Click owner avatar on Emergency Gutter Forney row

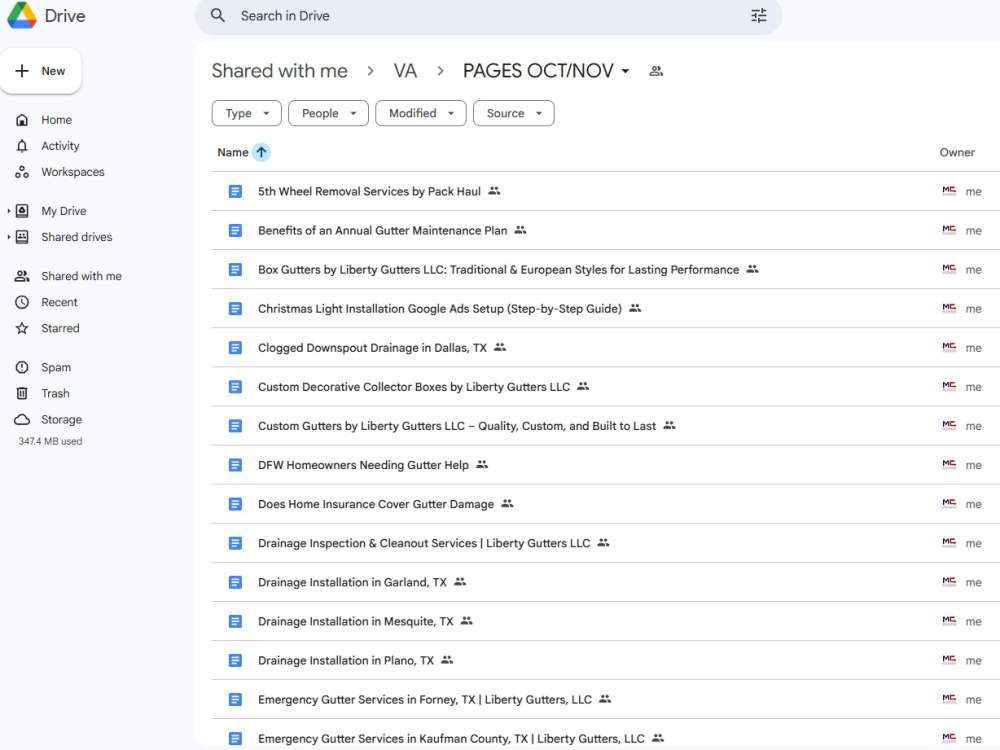[949, 699]
